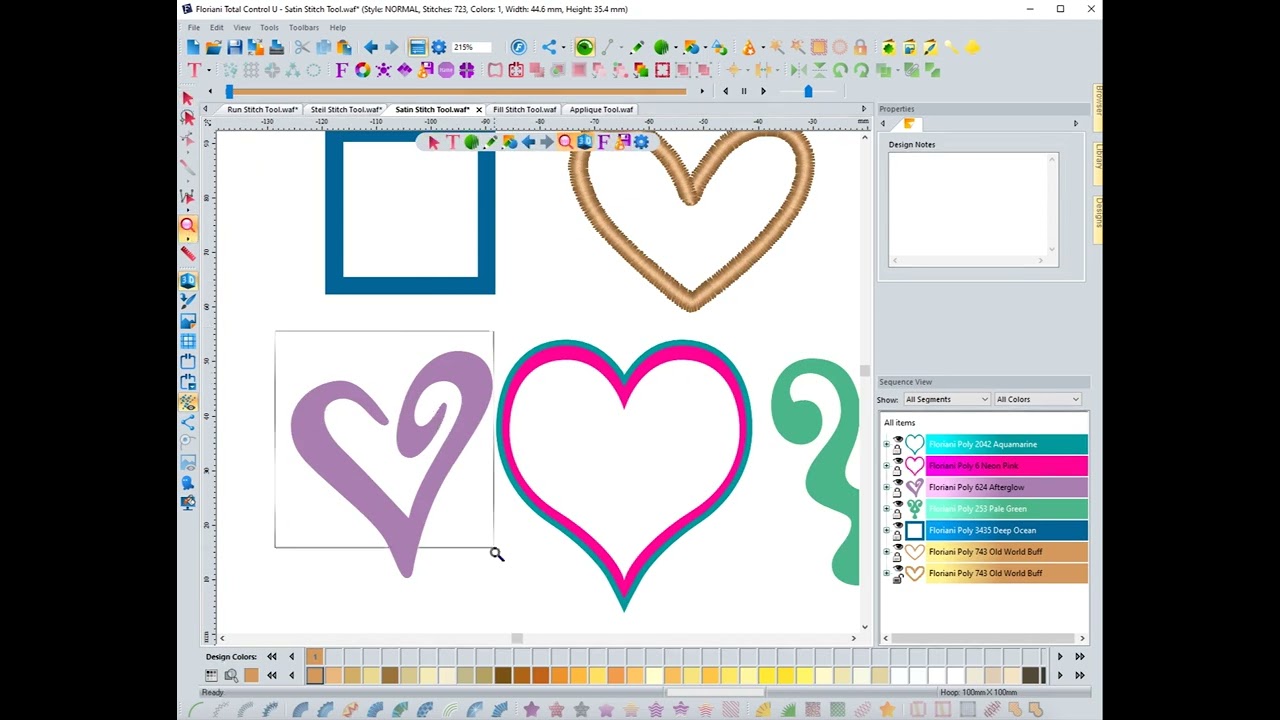The image size is (1280, 720).
Task: Hide the Deep Ocean layer via eye icon
Action: coord(898,525)
